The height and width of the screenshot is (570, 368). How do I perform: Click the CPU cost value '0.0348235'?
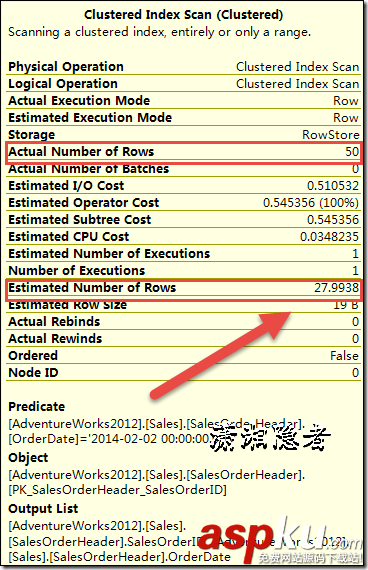point(329,237)
